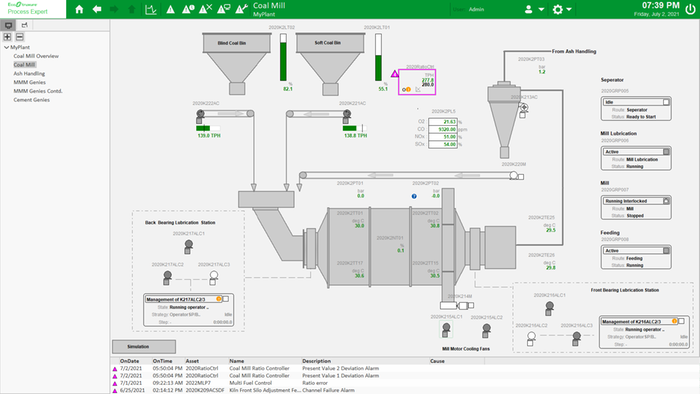The height and width of the screenshot is (394, 700).
Task: Toggle the Mill Lubrication Active box
Action: [666, 152]
